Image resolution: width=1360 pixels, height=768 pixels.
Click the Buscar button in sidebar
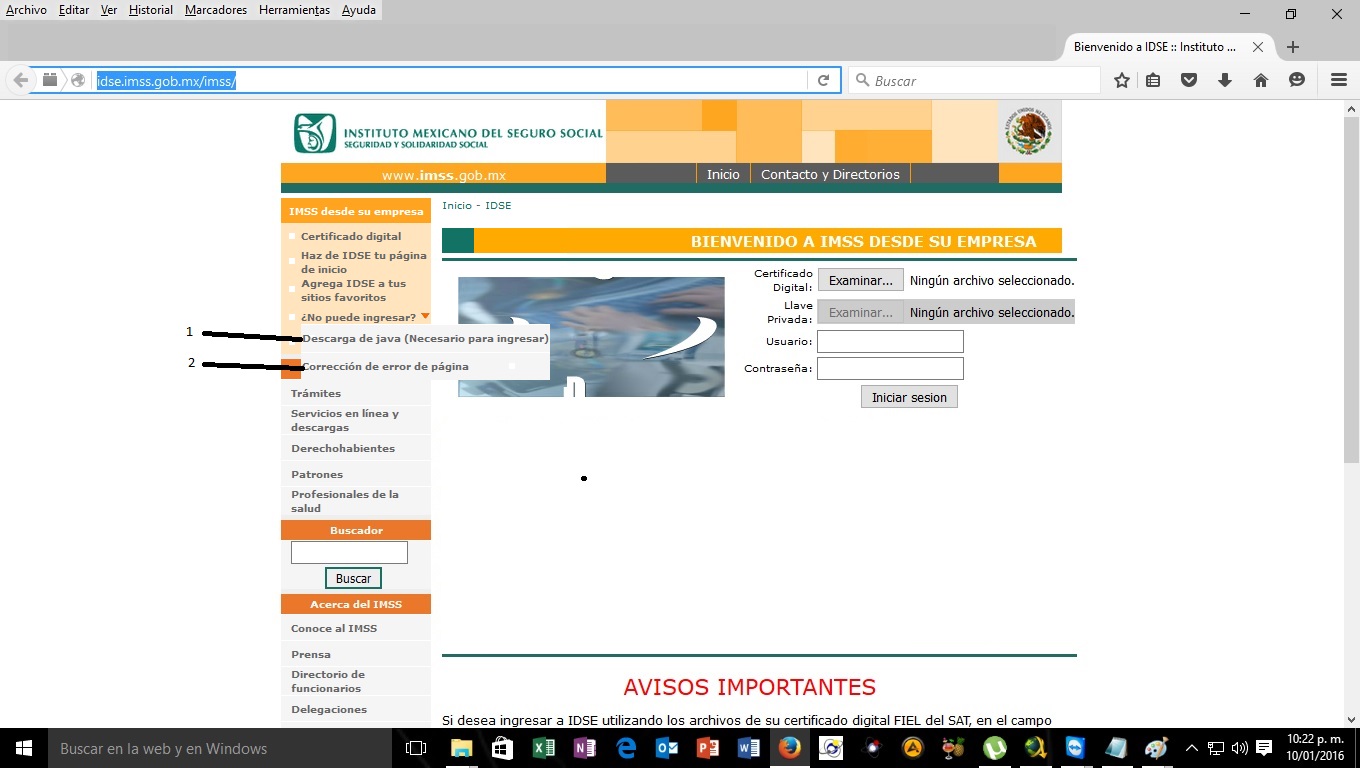[353, 578]
